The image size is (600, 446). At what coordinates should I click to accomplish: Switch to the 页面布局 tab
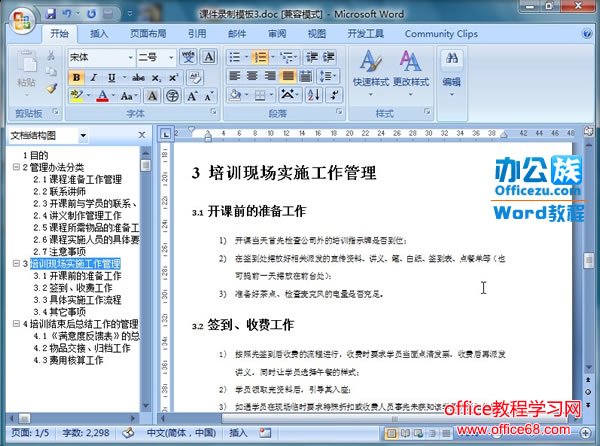tap(148, 34)
